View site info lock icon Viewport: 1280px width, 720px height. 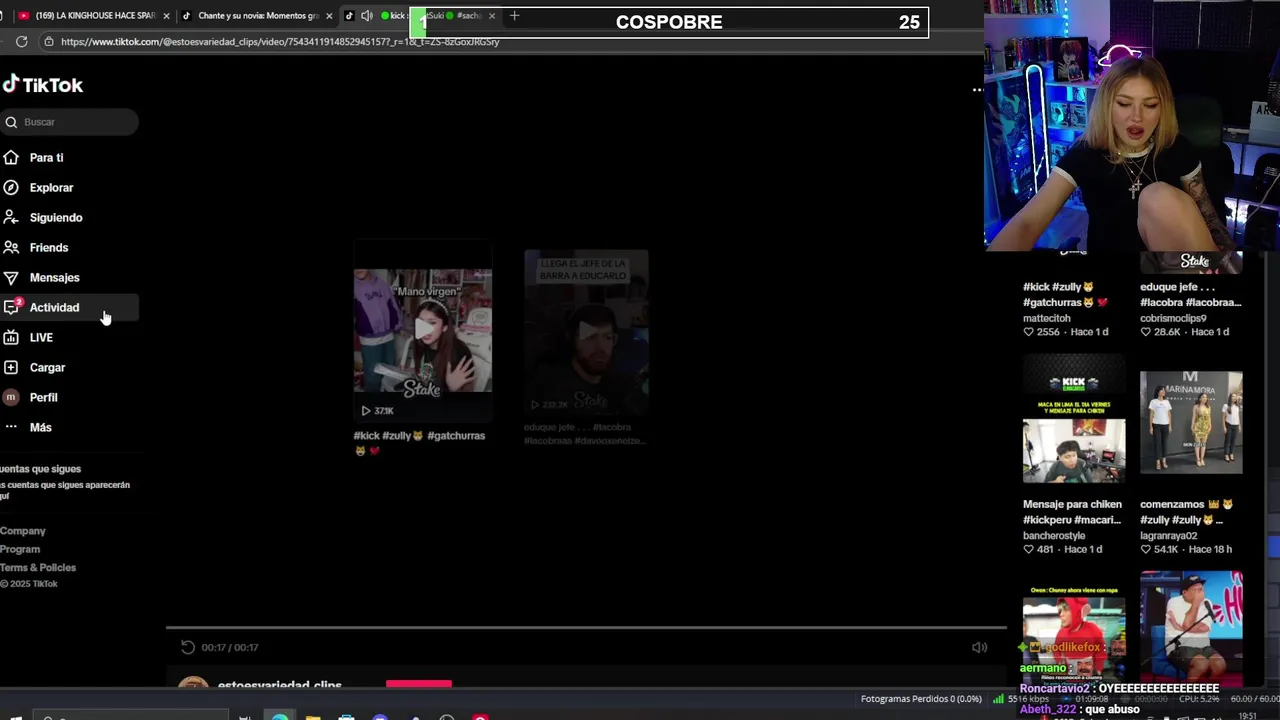[48, 42]
